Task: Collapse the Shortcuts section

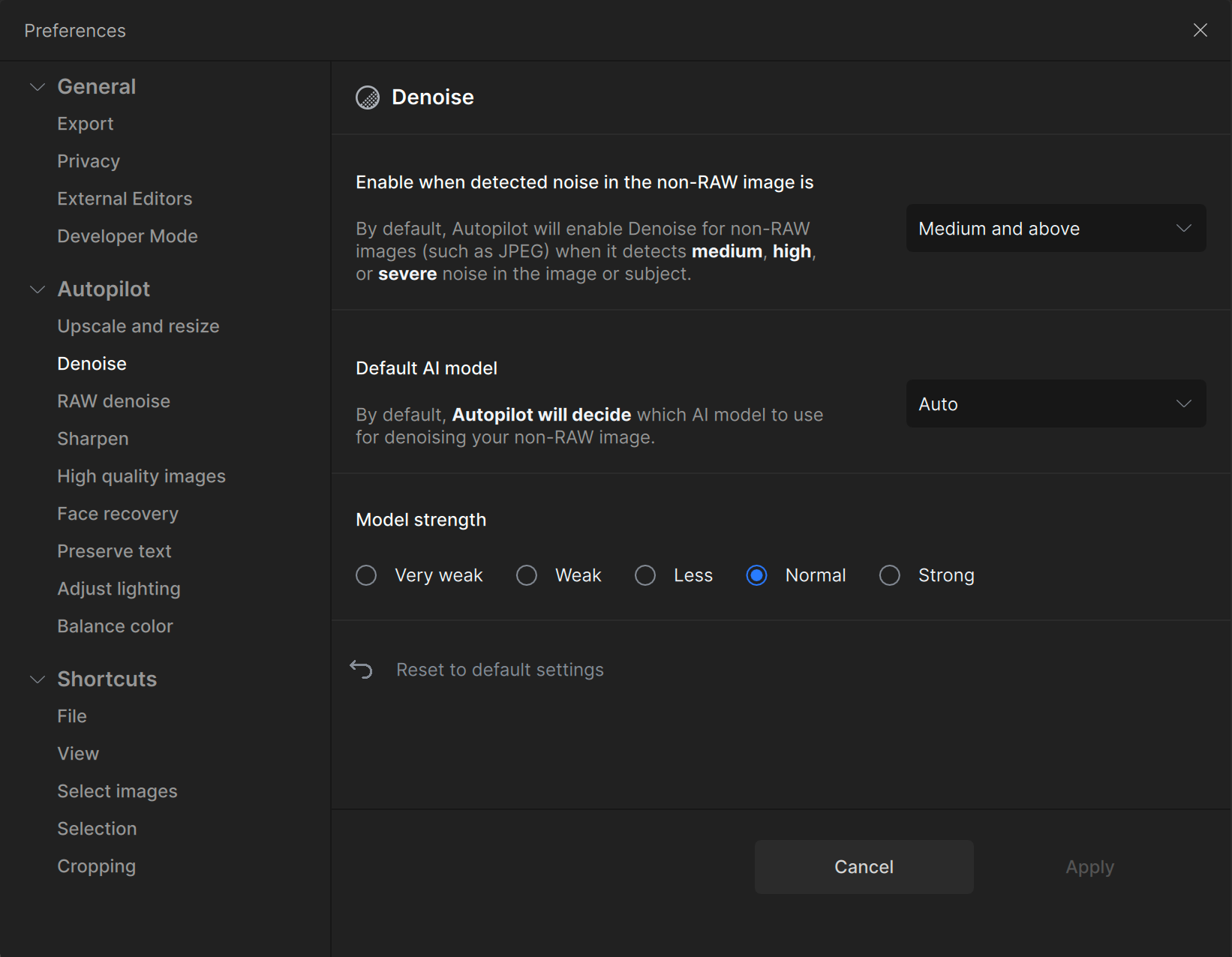Action: pos(38,679)
